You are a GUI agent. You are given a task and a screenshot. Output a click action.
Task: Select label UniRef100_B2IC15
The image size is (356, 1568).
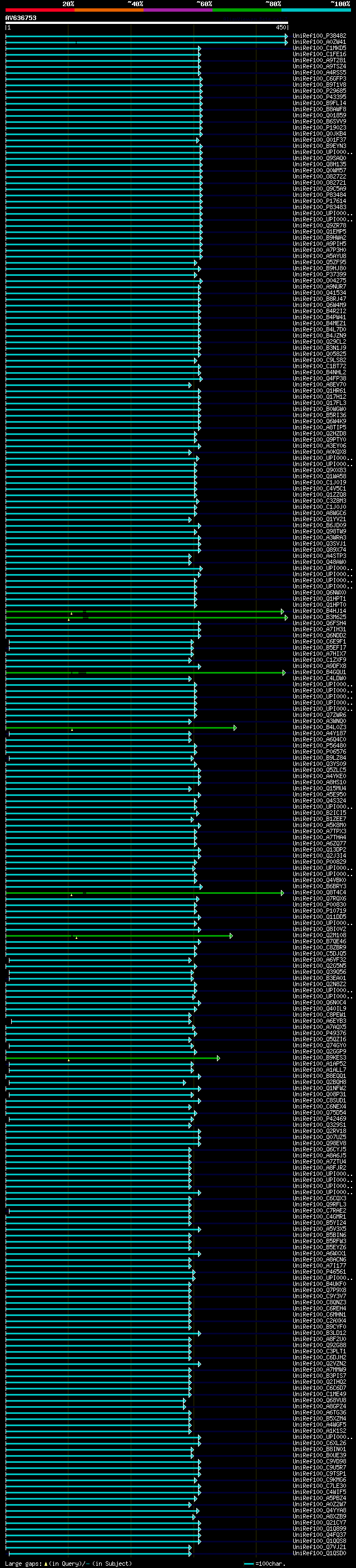click(319, 813)
